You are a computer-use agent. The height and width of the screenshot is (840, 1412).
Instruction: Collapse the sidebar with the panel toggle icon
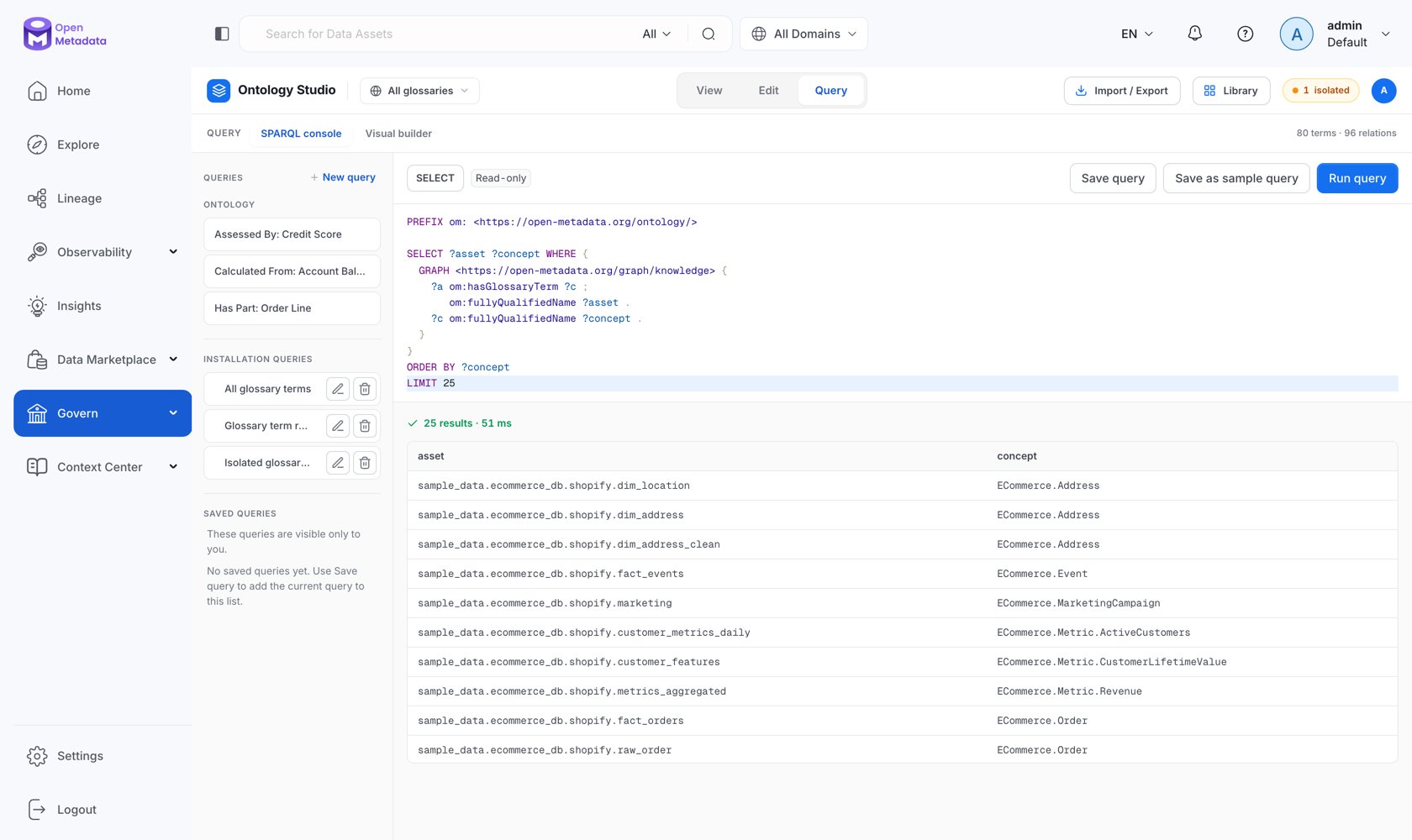[222, 34]
